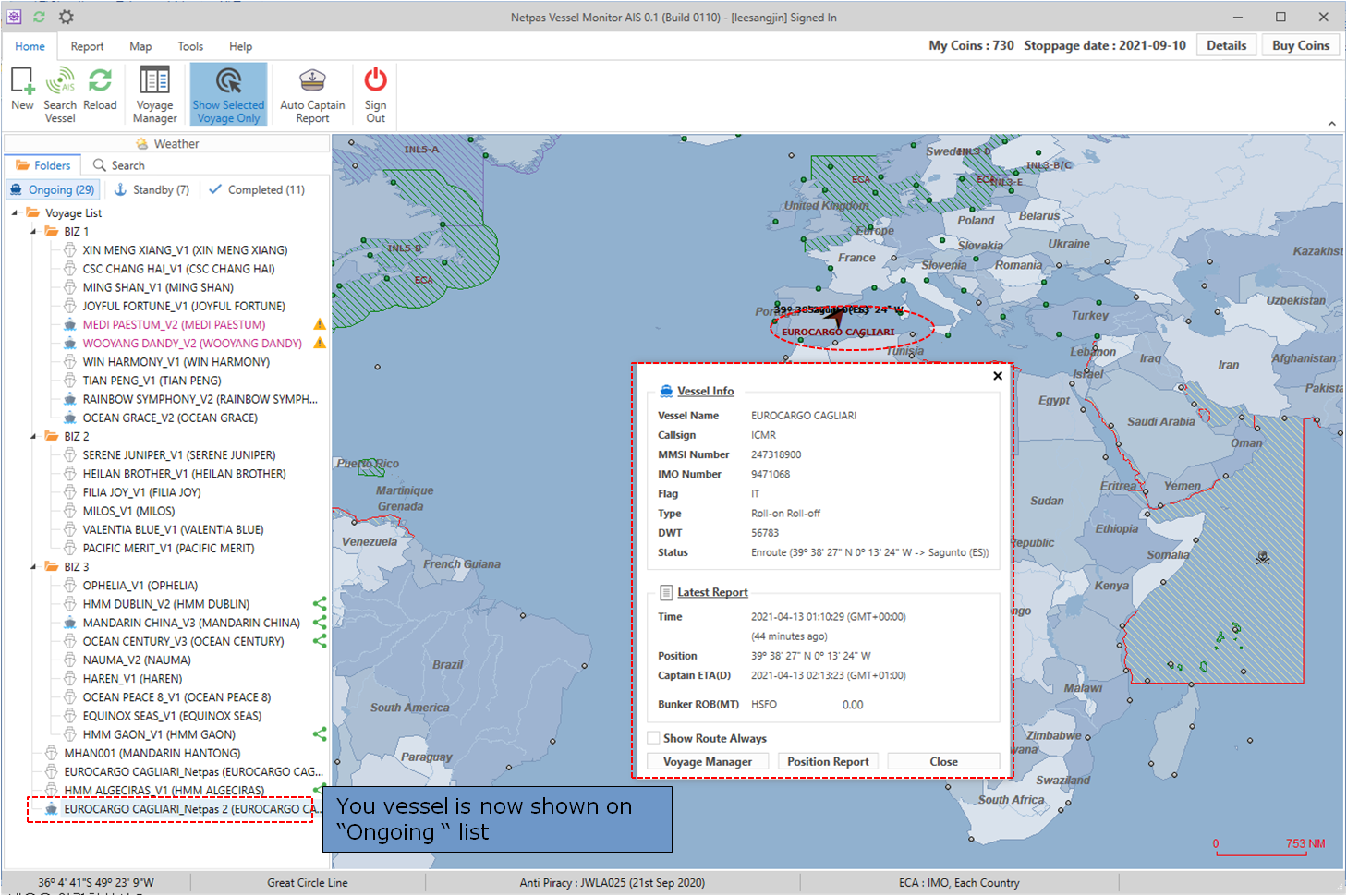
Task: Close vessel info popup with X
Action: [x=998, y=376]
